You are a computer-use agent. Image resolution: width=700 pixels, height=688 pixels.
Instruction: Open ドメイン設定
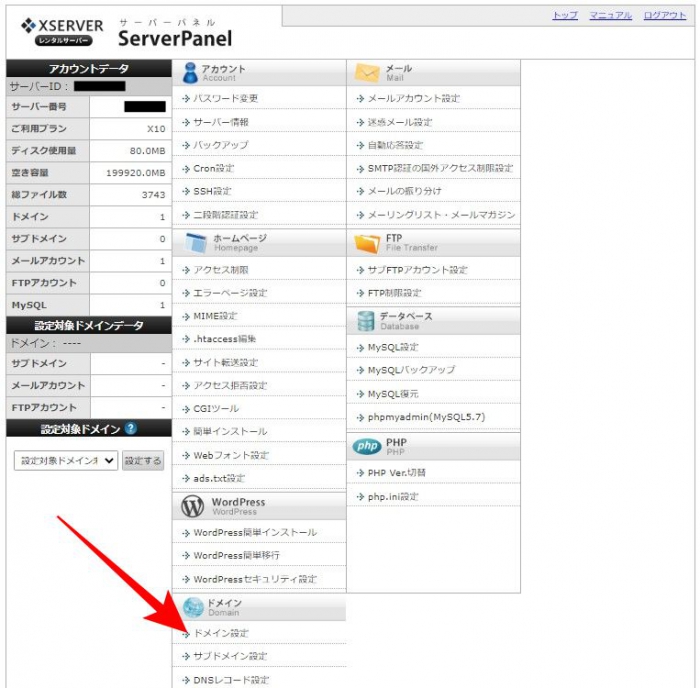tap(221, 633)
